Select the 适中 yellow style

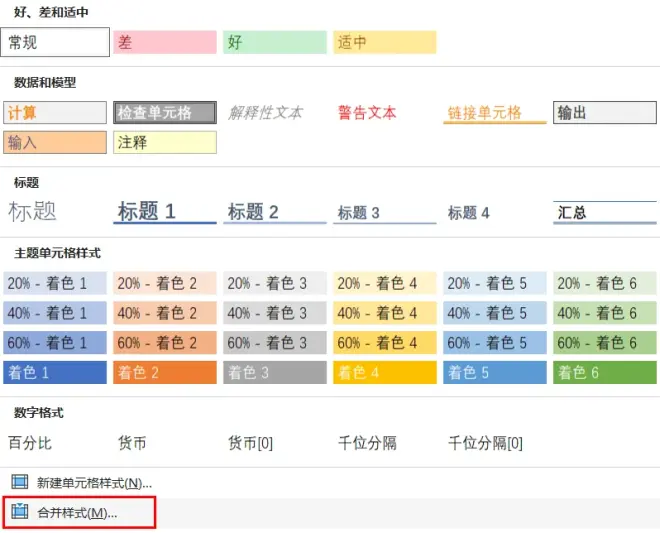pyautogui.click(x=385, y=42)
